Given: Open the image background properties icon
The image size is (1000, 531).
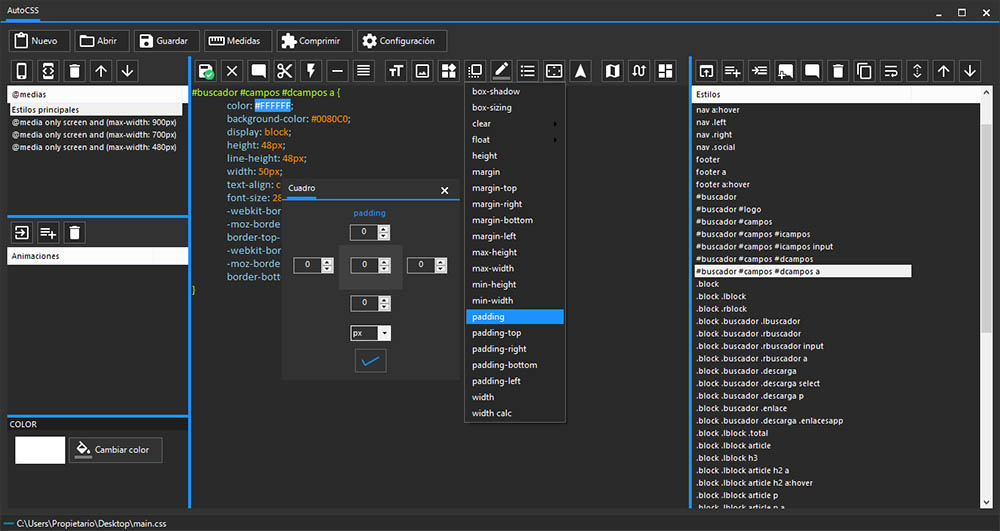Looking at the screenshot, I should click(422, 71).
